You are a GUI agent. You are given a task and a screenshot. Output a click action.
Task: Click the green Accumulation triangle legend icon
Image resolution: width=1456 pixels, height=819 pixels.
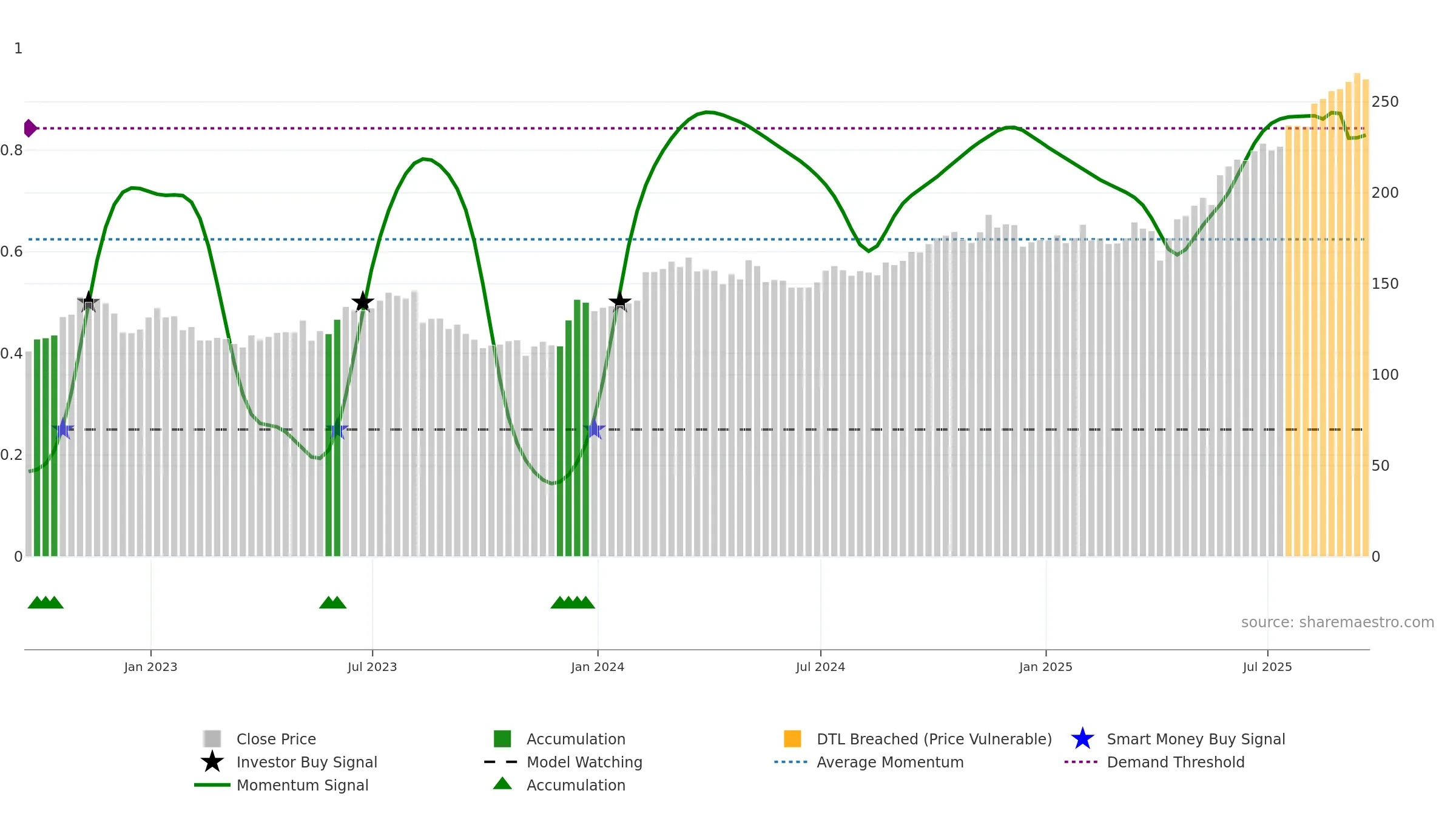[x=502, y=783]
